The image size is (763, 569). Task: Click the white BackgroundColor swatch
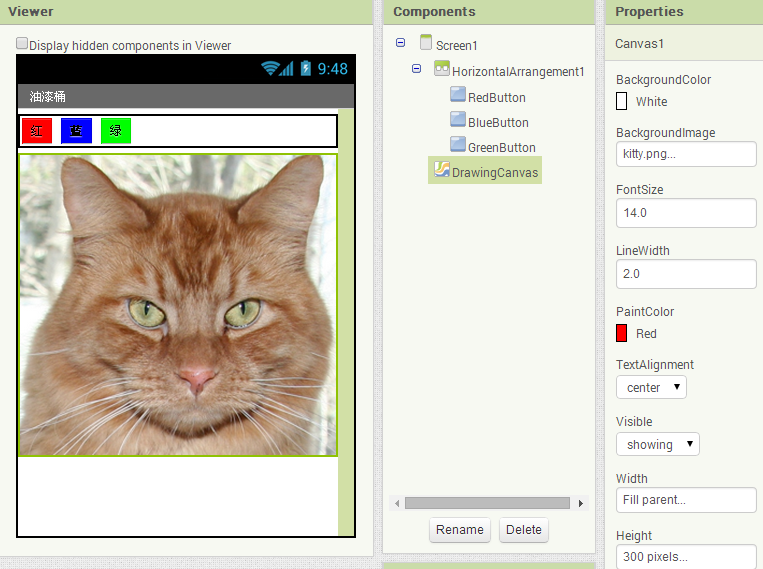click(x=622, y=101)
